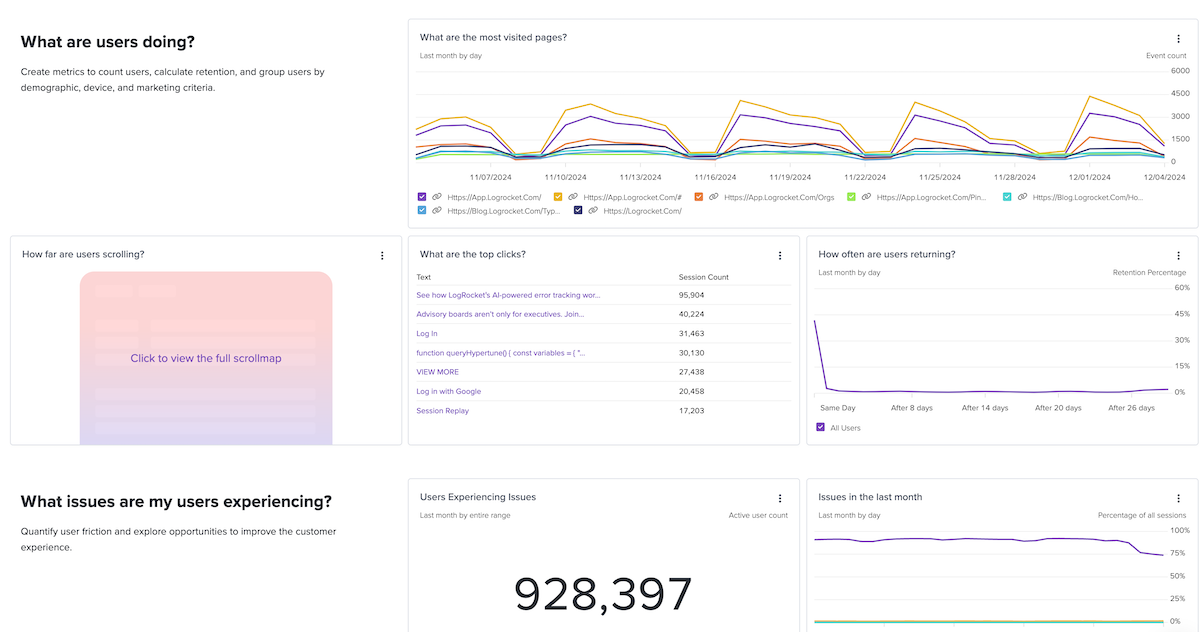Click to view the full scrollmap
The width and height of the screenshot is (1200, 632).
[x=206, y=358]
